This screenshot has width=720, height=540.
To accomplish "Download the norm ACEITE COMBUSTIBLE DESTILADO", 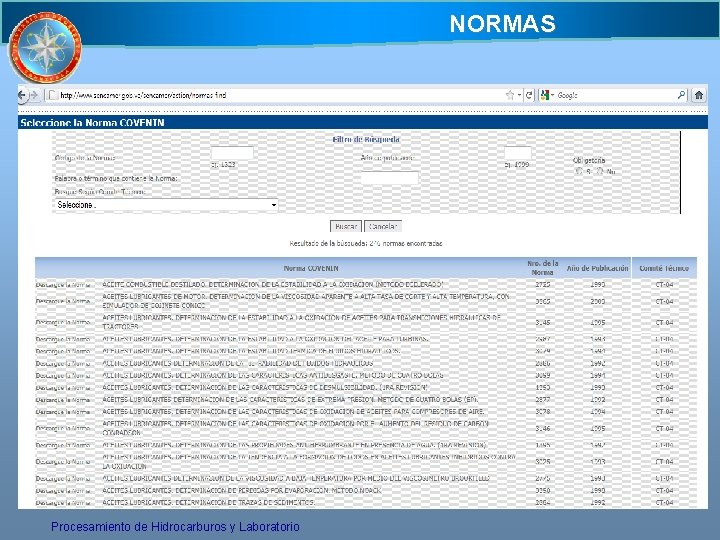I will (63, 285).
